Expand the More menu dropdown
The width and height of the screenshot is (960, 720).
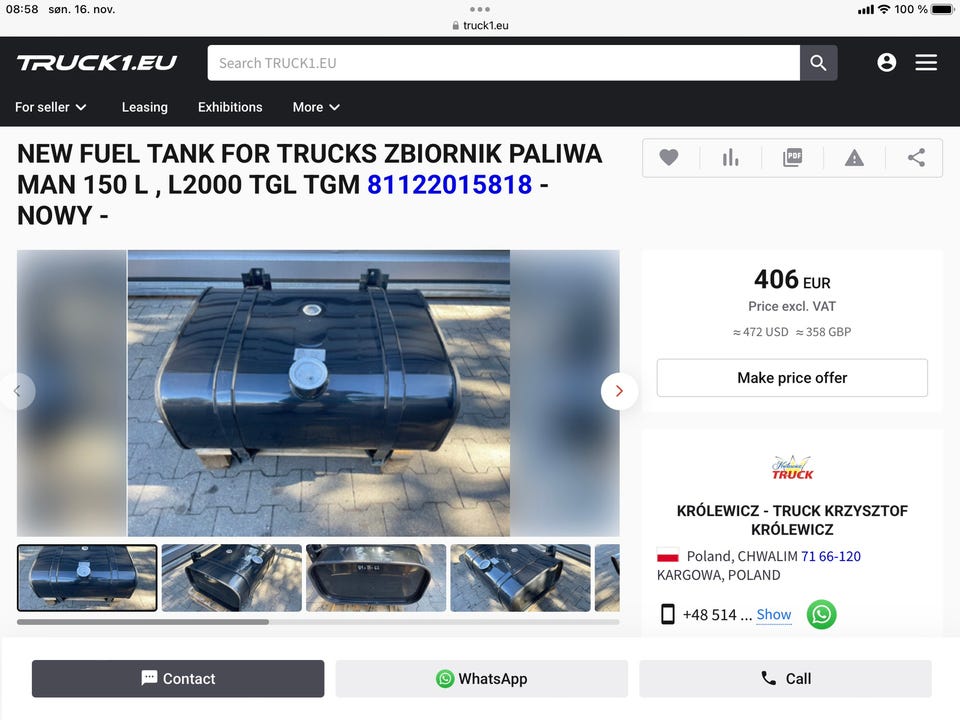click(x=316, y=107)
